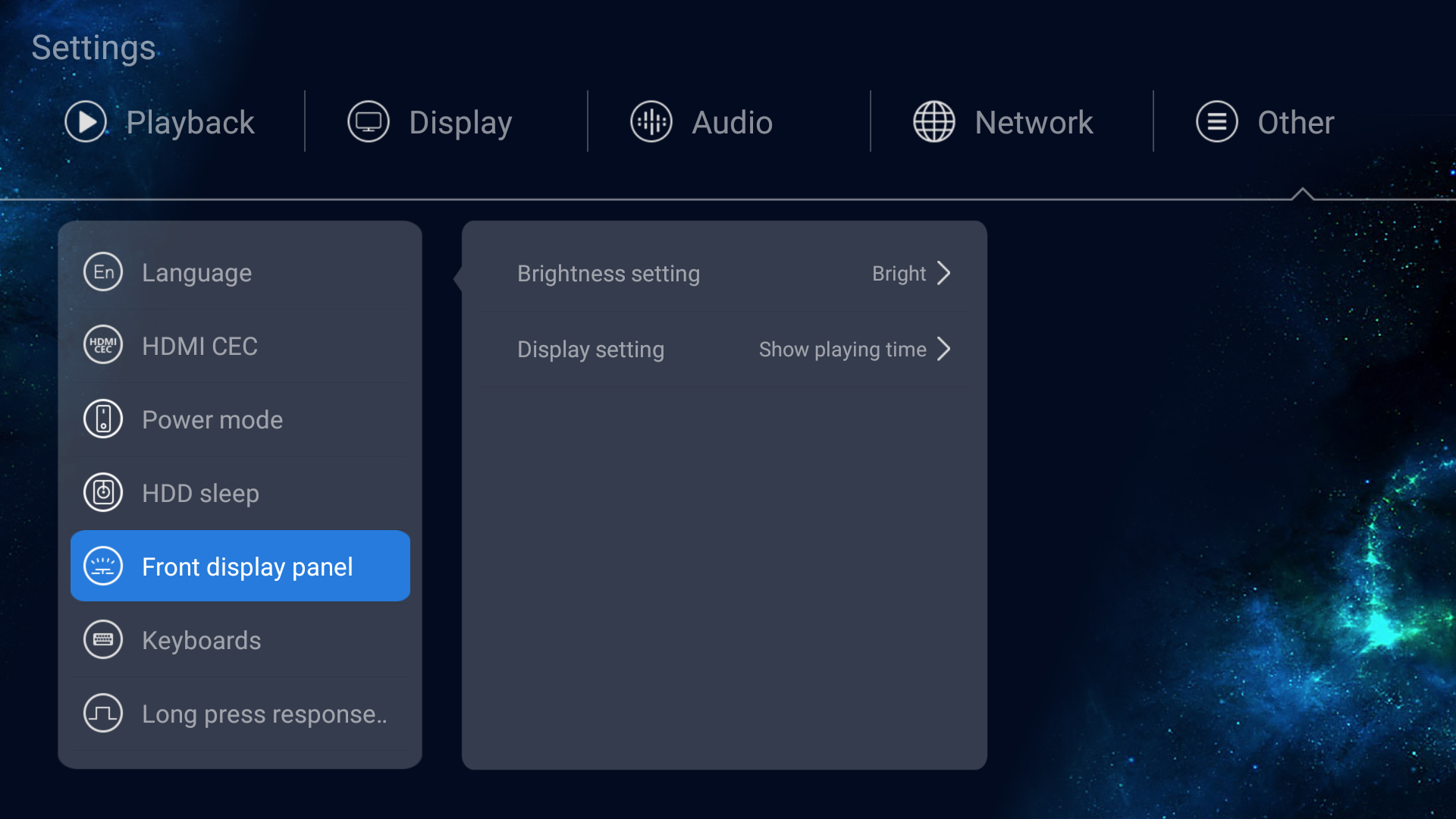Select the Other tab
This screenshot has width=1456, height=819.
[x=1265, y=122]
